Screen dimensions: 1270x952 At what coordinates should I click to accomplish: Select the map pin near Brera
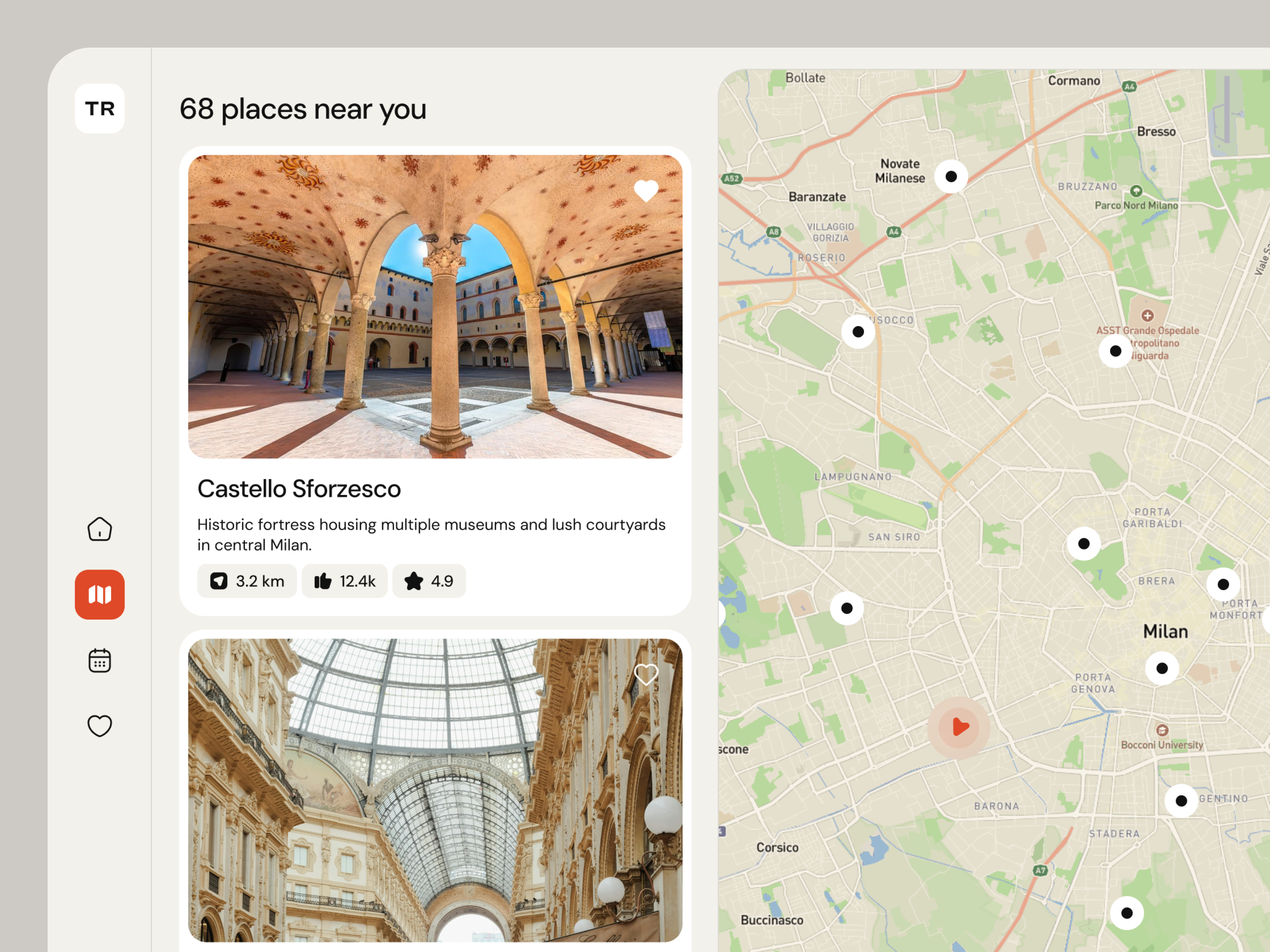(x=1223, y=584)
